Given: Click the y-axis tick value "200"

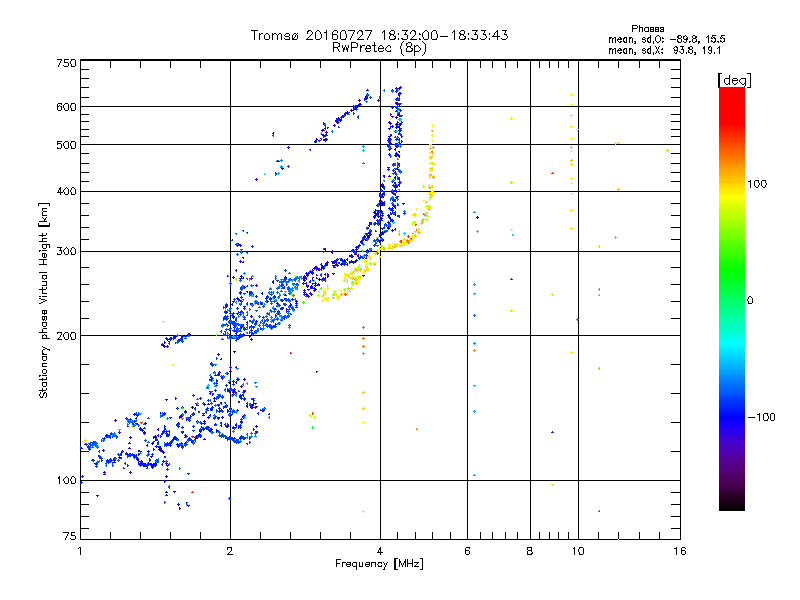Looking at the screenshot, I should pyautogui.click(x=66, y=336).
